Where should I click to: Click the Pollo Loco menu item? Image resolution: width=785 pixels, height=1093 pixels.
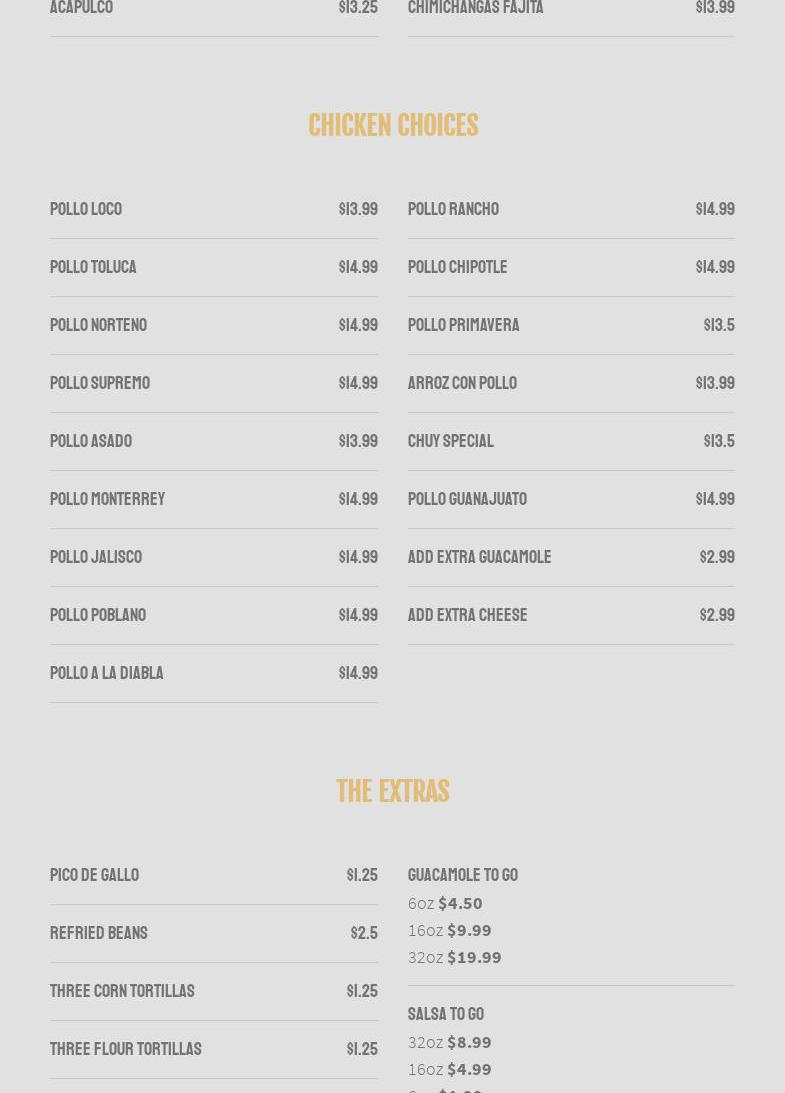(86, 209)
